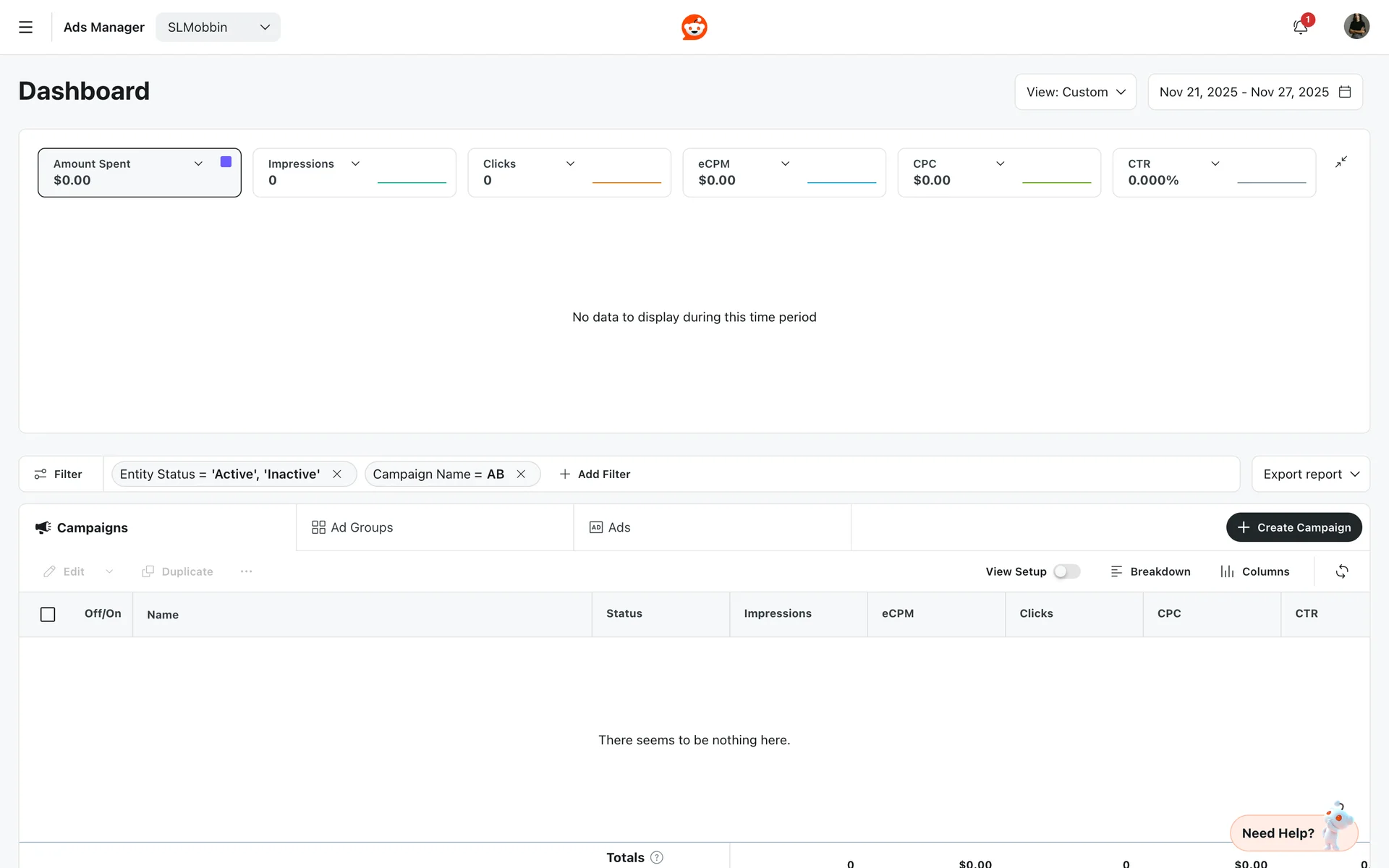Check the select-all campaigns checkbox
The width and height of the screenshot is (1389, 868).
coord(48,614)
